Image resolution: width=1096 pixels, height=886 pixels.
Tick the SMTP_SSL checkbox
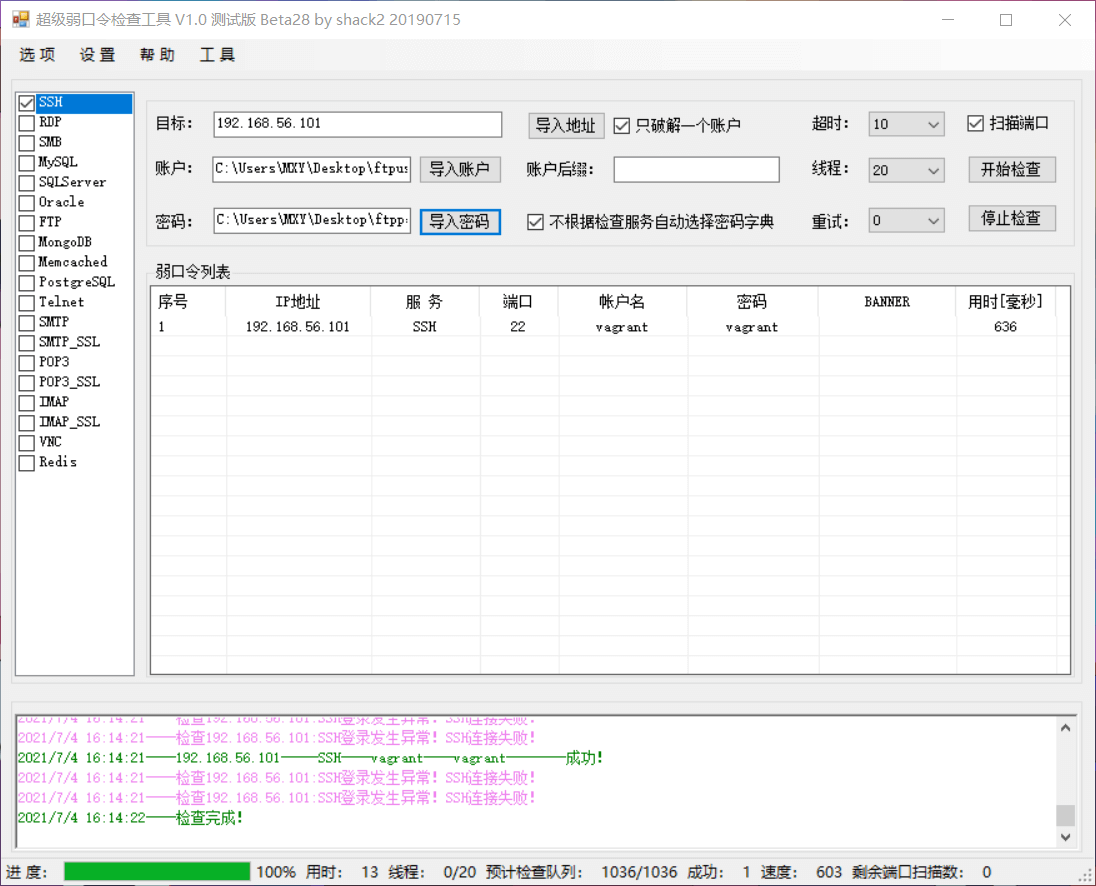click(x=27, y=343)
